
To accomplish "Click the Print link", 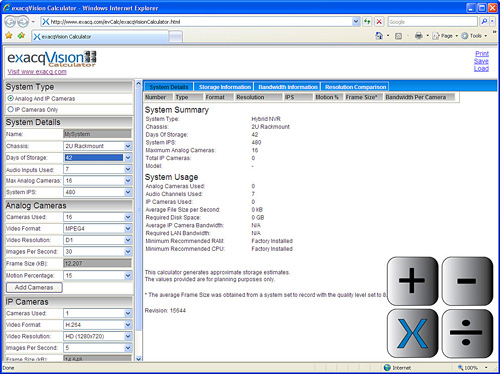I will click(482, 54).
